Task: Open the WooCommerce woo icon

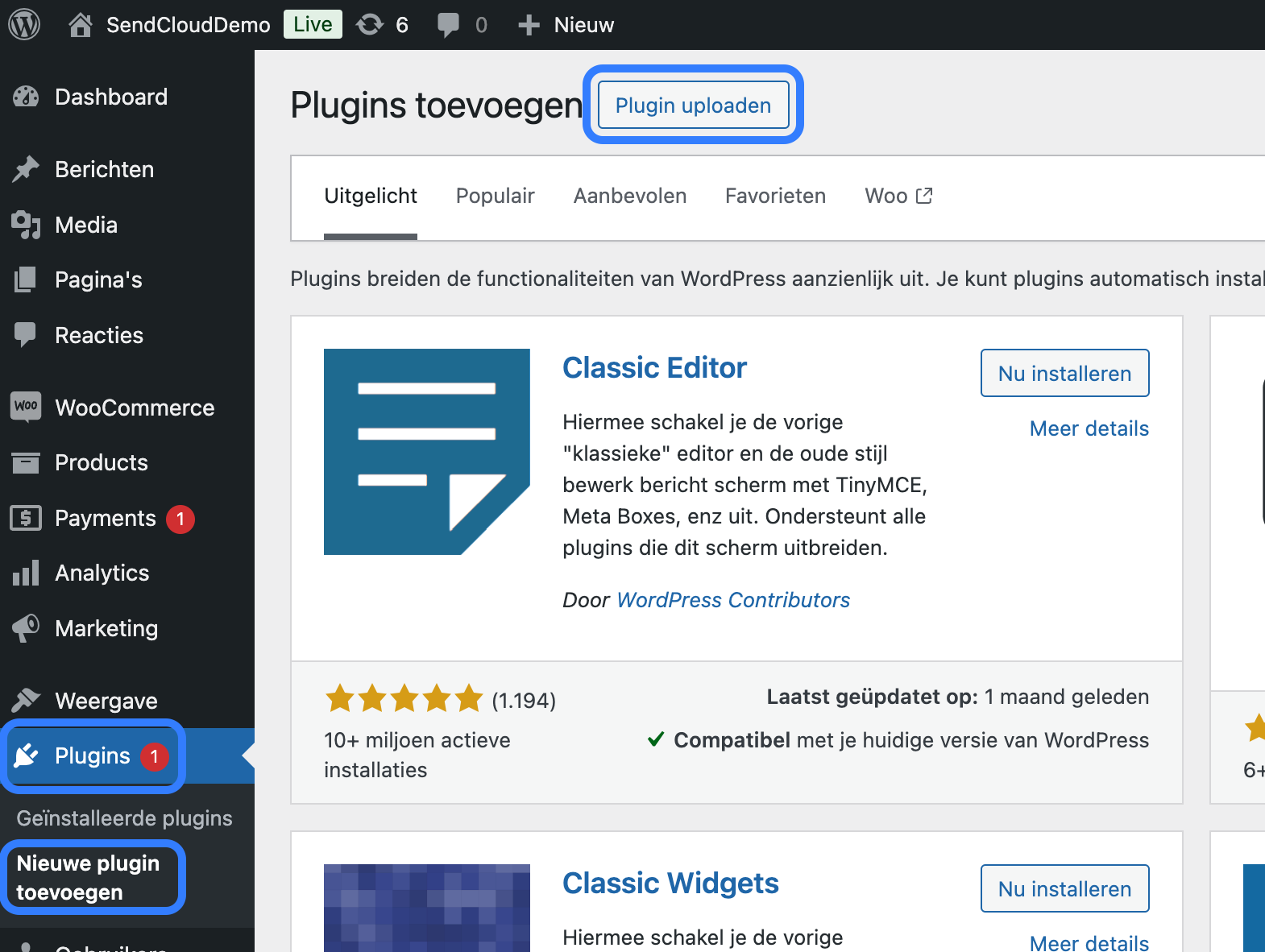Action: (26, 407)
